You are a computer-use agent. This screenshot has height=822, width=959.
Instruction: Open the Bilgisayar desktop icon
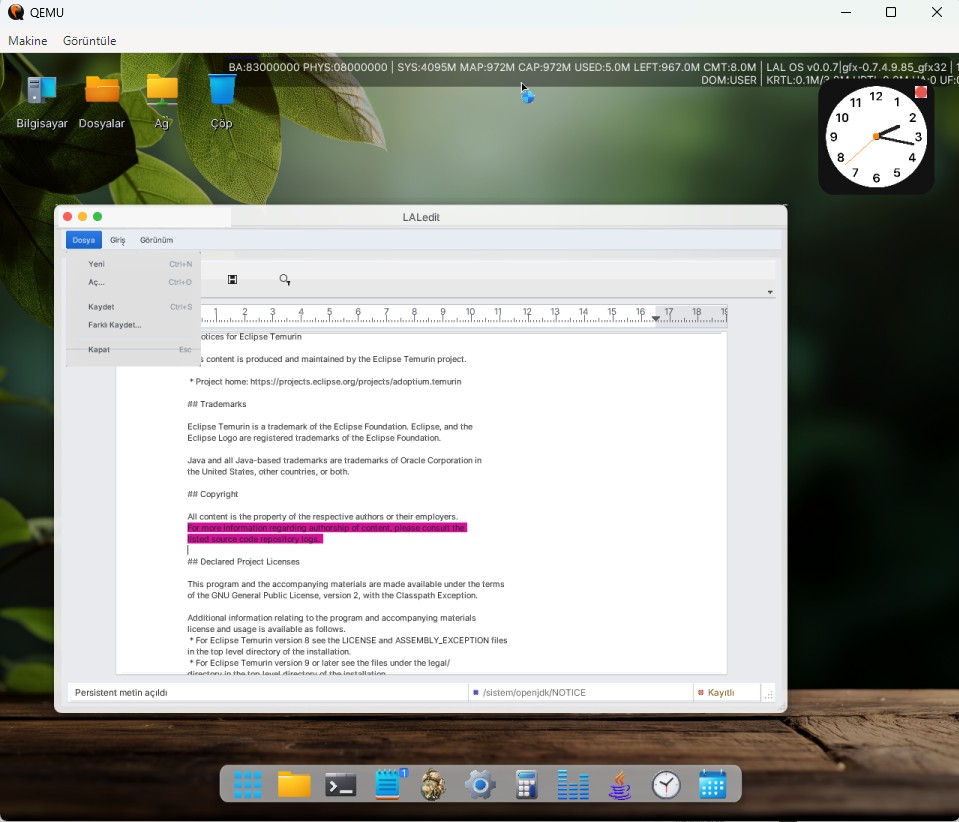point(42,102)
